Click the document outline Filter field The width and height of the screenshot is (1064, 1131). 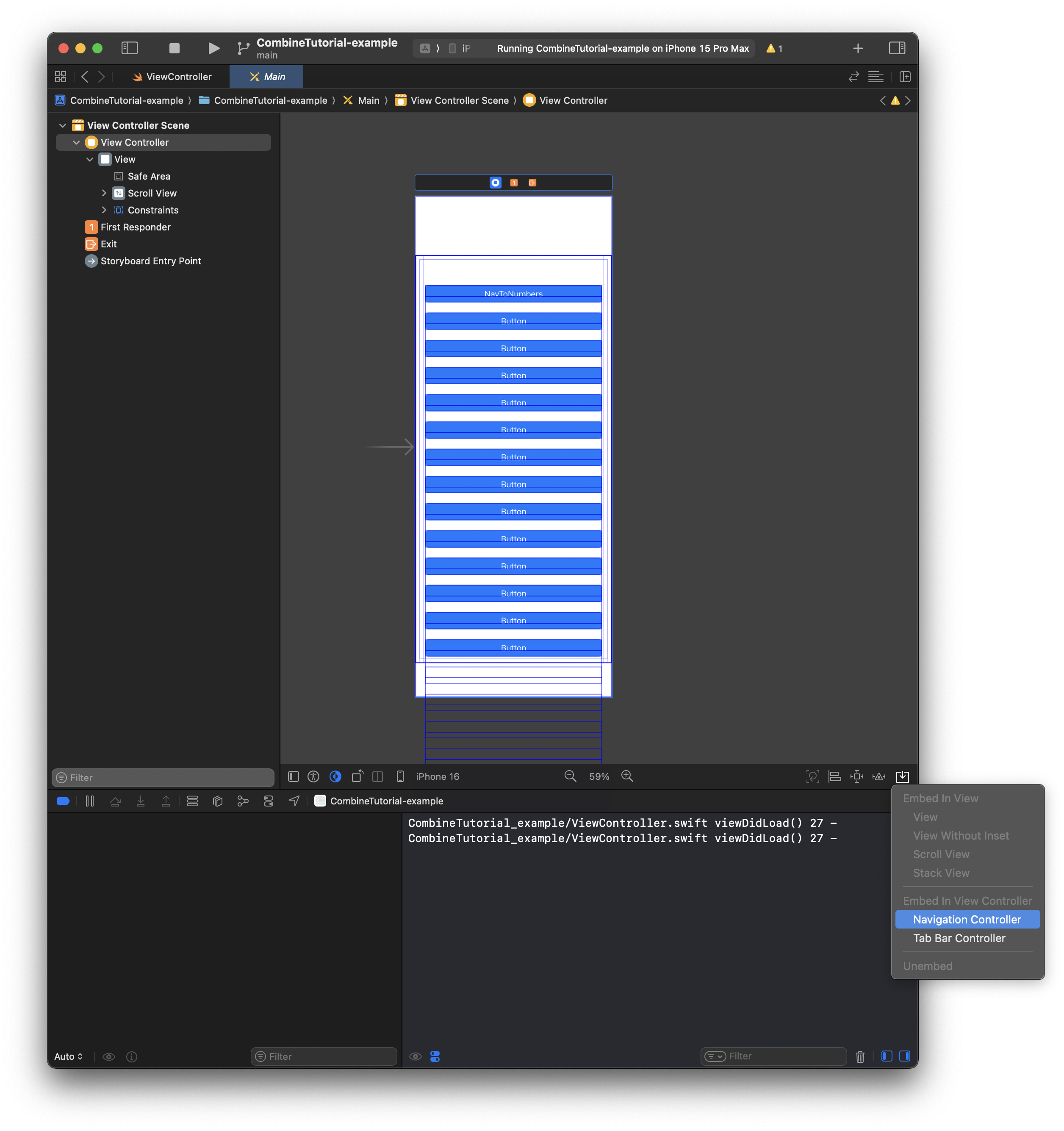coord(163,778)
